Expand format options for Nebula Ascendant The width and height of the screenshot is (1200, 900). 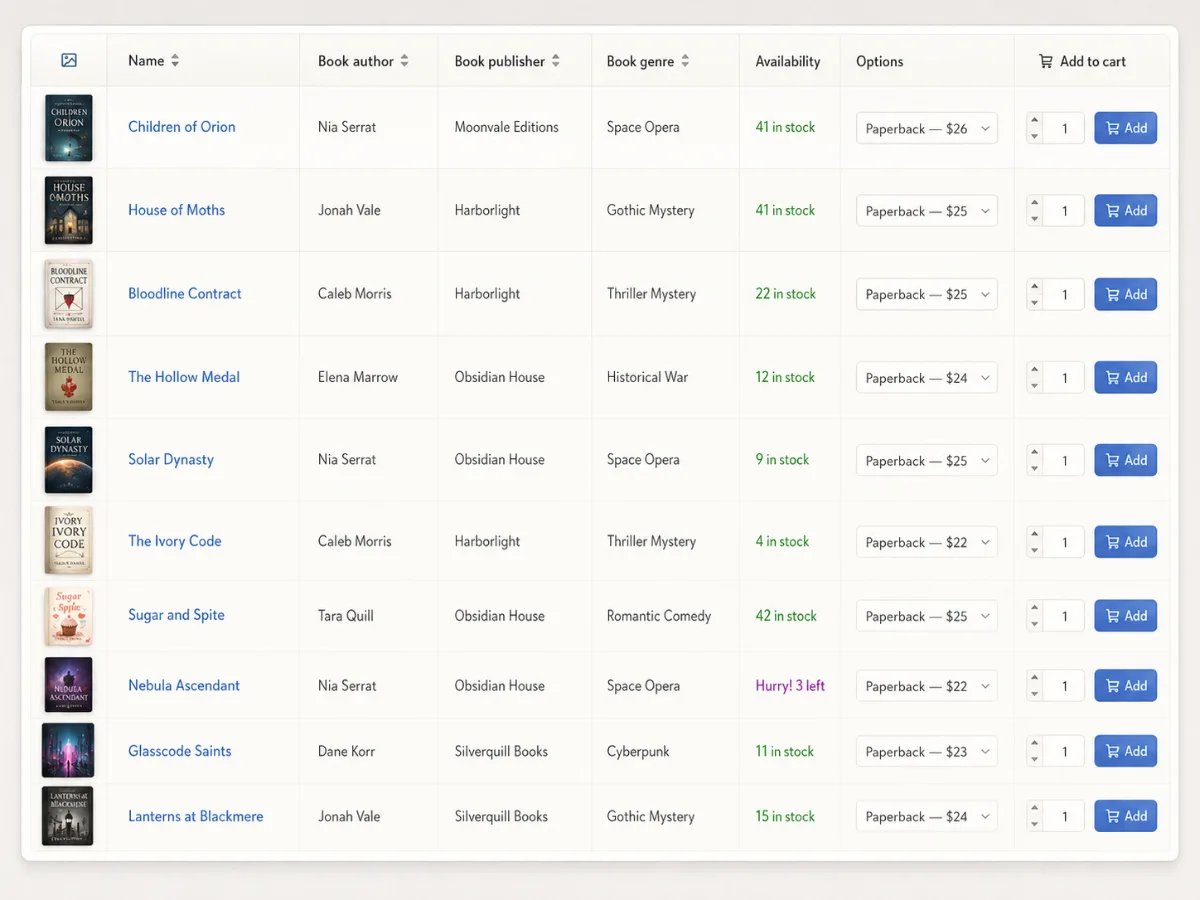(927, 686)
